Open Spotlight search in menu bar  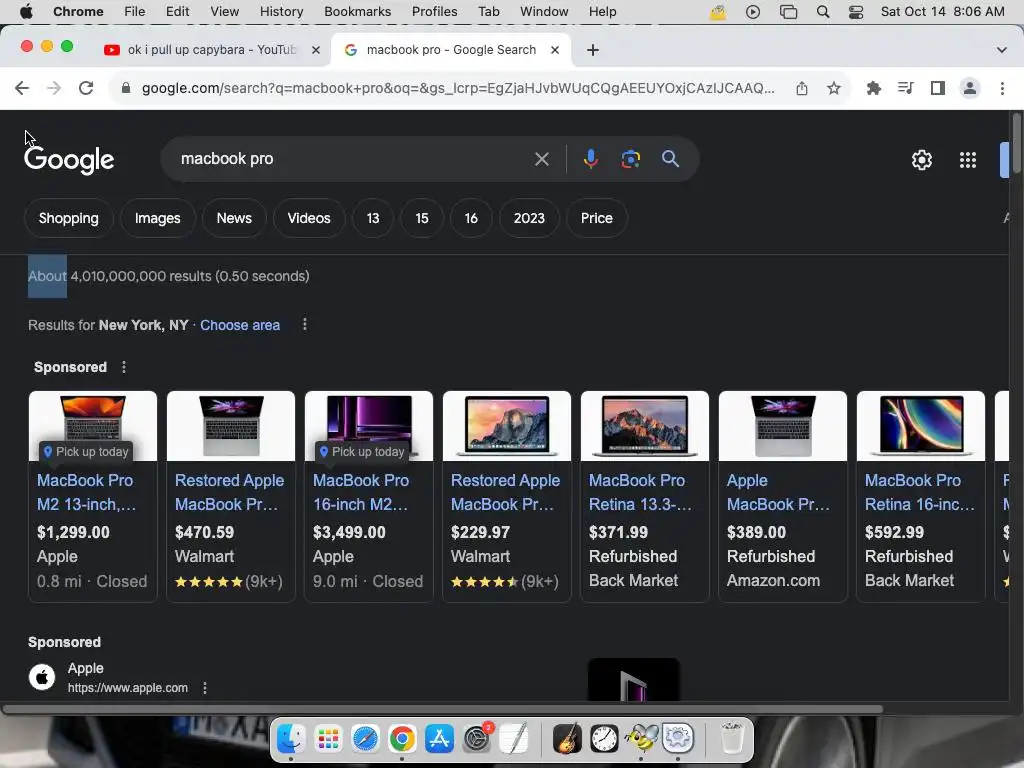(823, 12)
